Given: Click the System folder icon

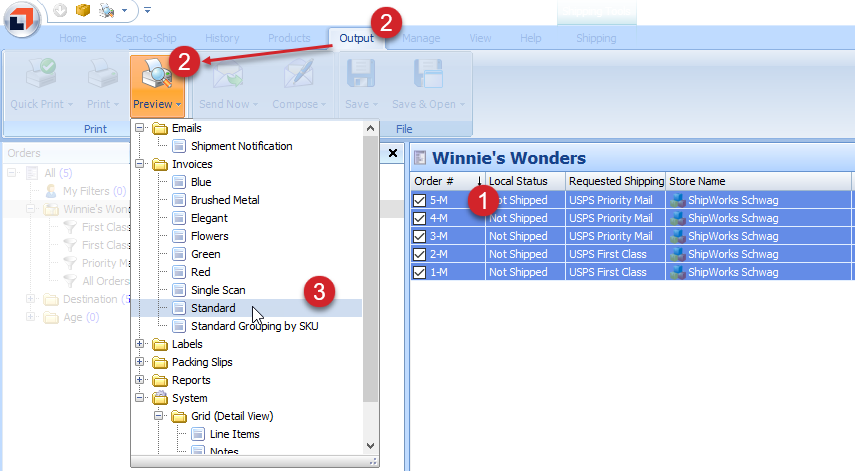Looking at the screenshot, I should pyautogui.click(x=160, y=398).
